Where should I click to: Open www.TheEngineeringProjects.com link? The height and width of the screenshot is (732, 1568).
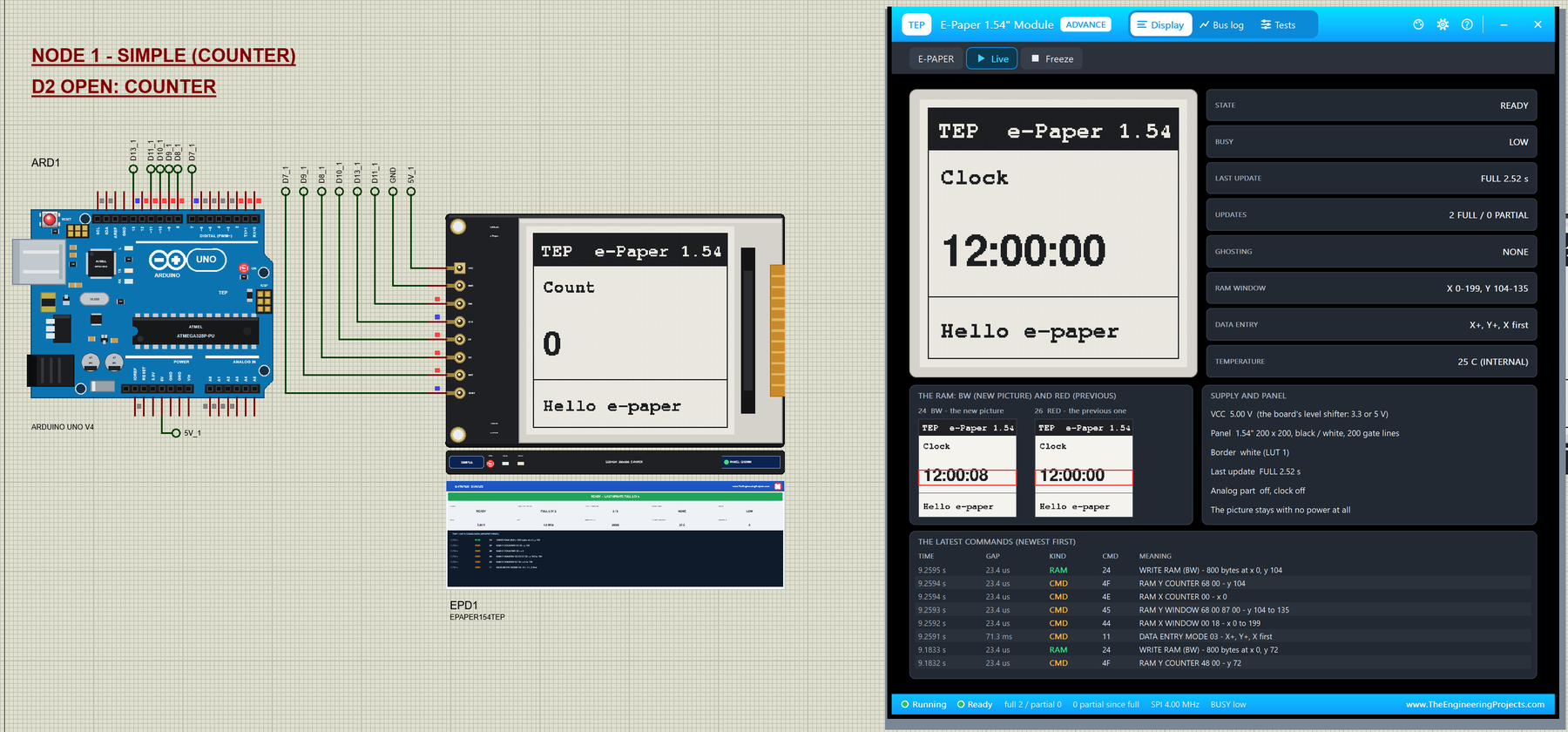[1475, 704]
